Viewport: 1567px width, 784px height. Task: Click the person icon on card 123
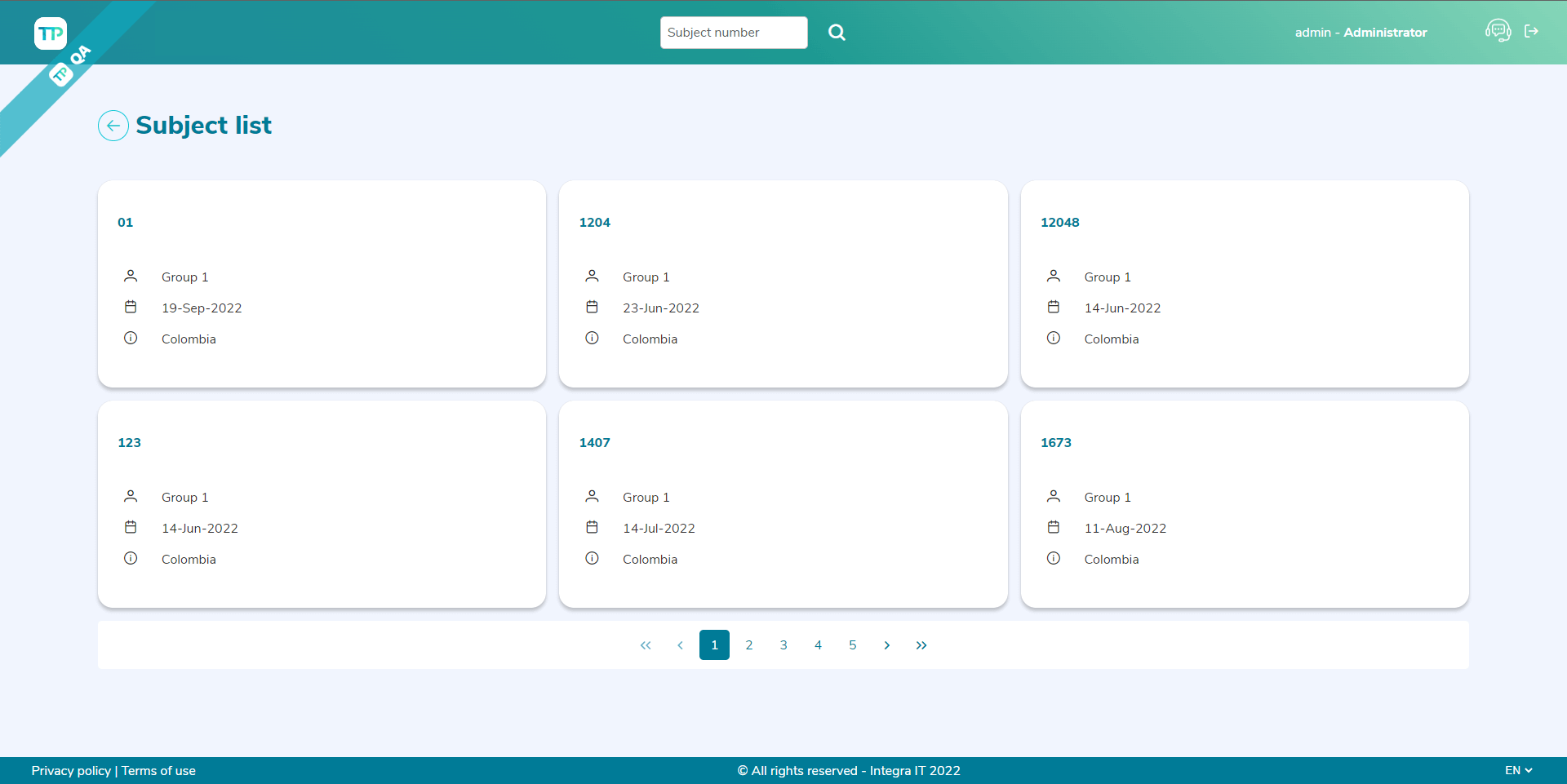tap(131, 496)
